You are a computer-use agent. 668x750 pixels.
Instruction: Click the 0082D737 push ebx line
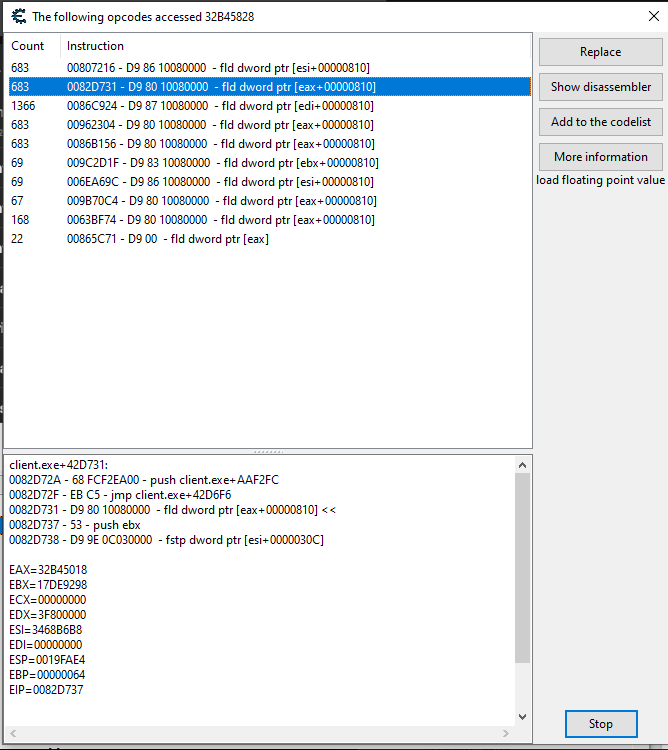[75, 525]
